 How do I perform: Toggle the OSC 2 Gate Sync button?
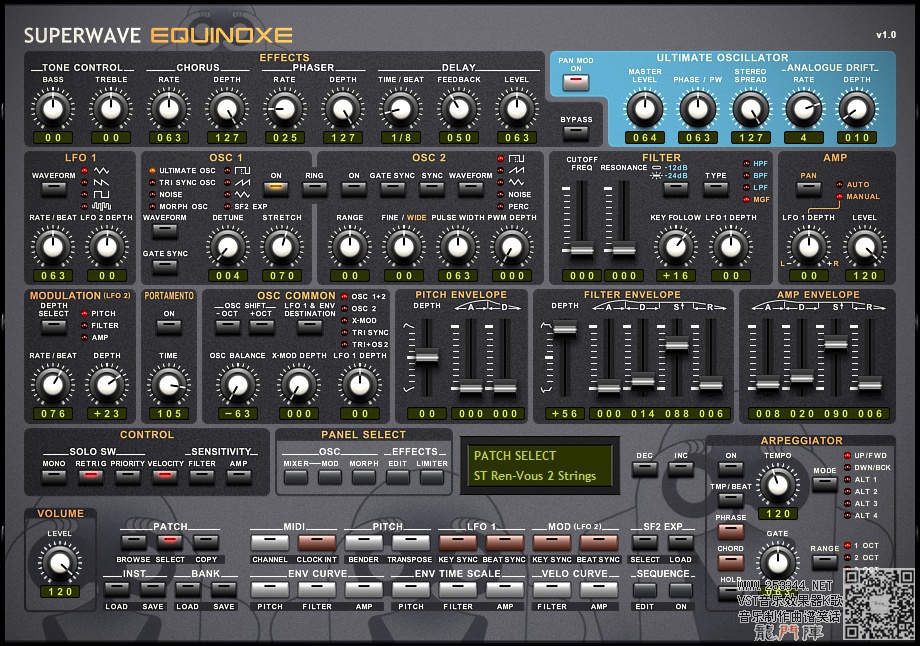tap(392, 188)
